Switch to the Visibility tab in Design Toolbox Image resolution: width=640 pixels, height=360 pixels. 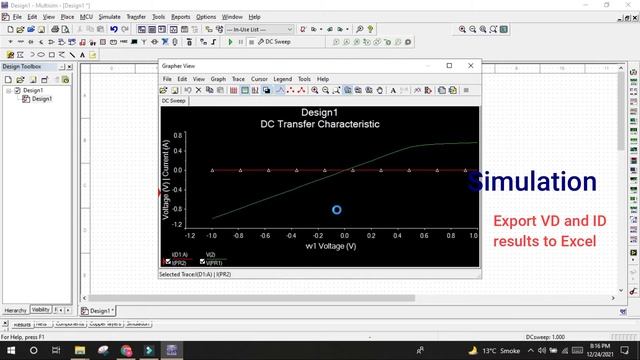tap(40, 310)
